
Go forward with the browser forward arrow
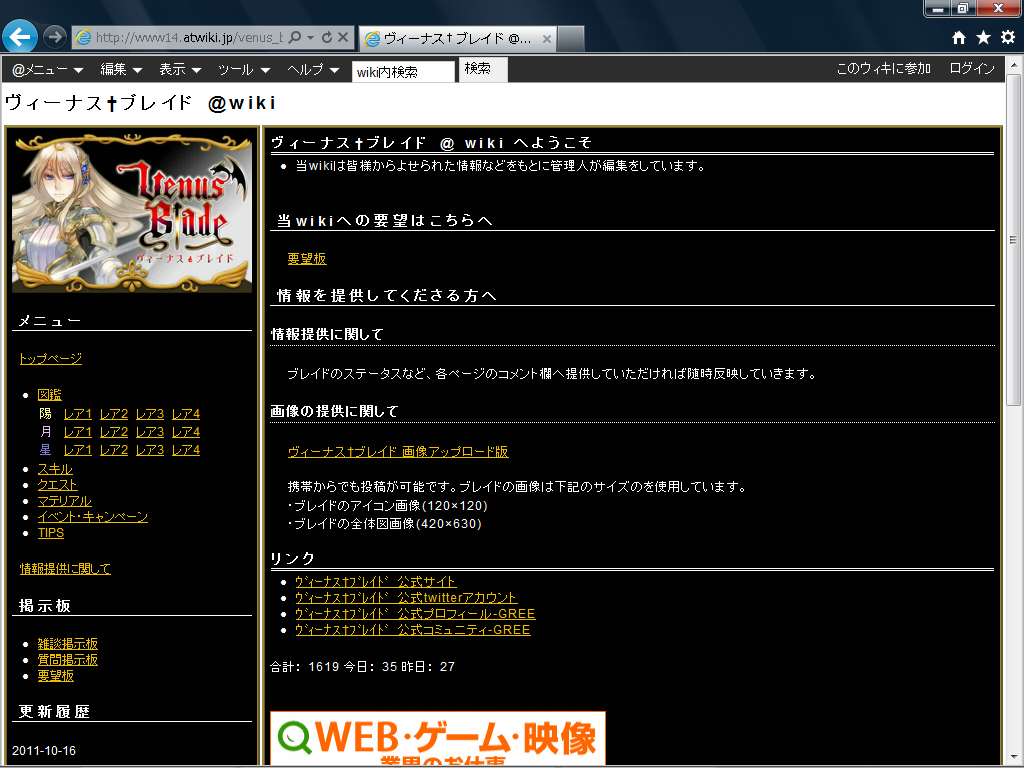click(55, 37)
